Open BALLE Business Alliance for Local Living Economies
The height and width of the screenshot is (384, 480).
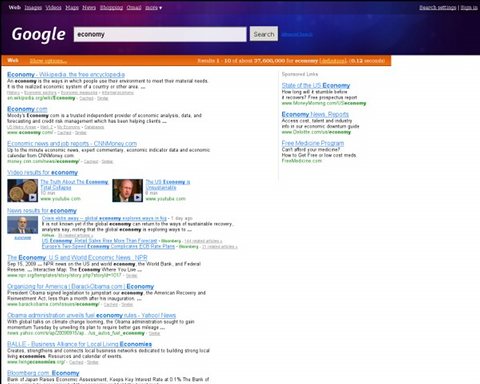click(x=80, y=344)
